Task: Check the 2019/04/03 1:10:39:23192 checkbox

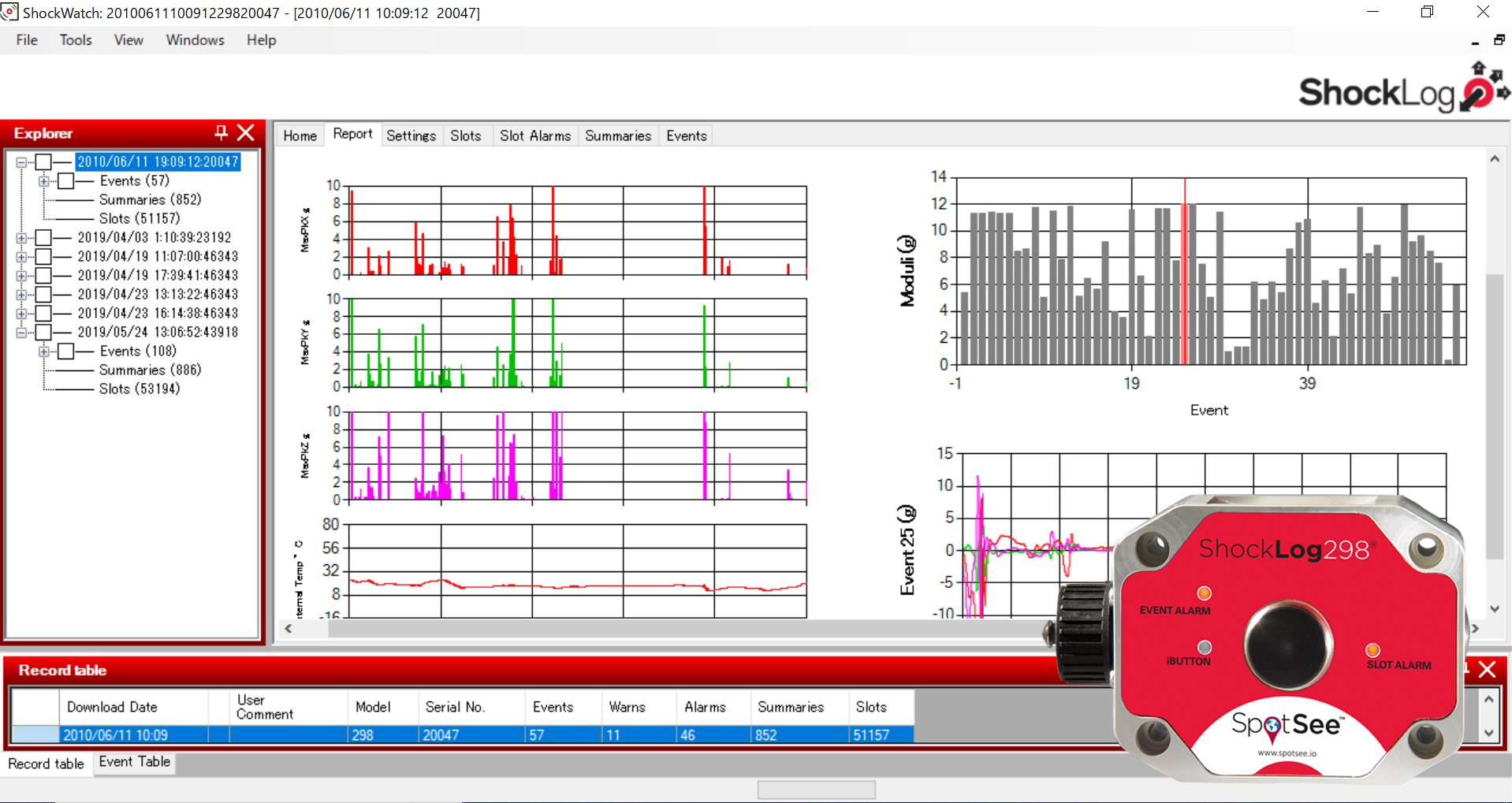Action: [43, 237]
